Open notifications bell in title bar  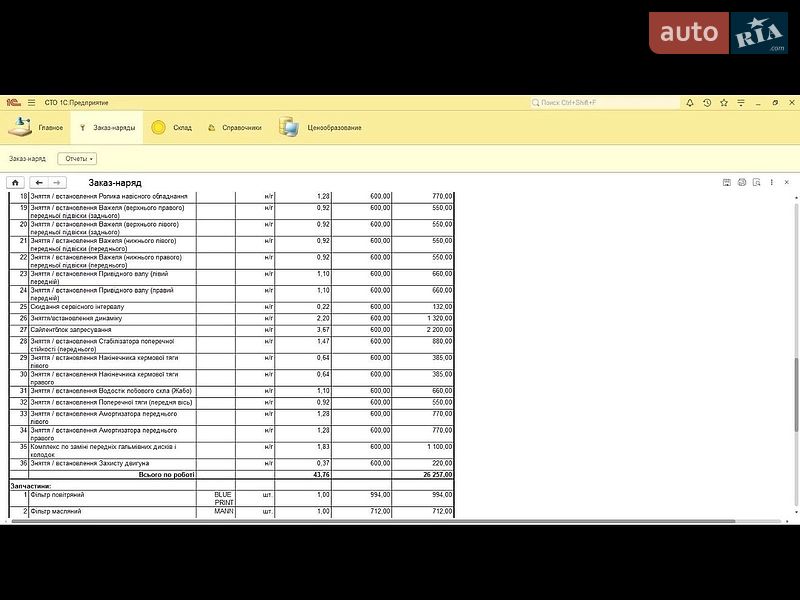[690, 103]
